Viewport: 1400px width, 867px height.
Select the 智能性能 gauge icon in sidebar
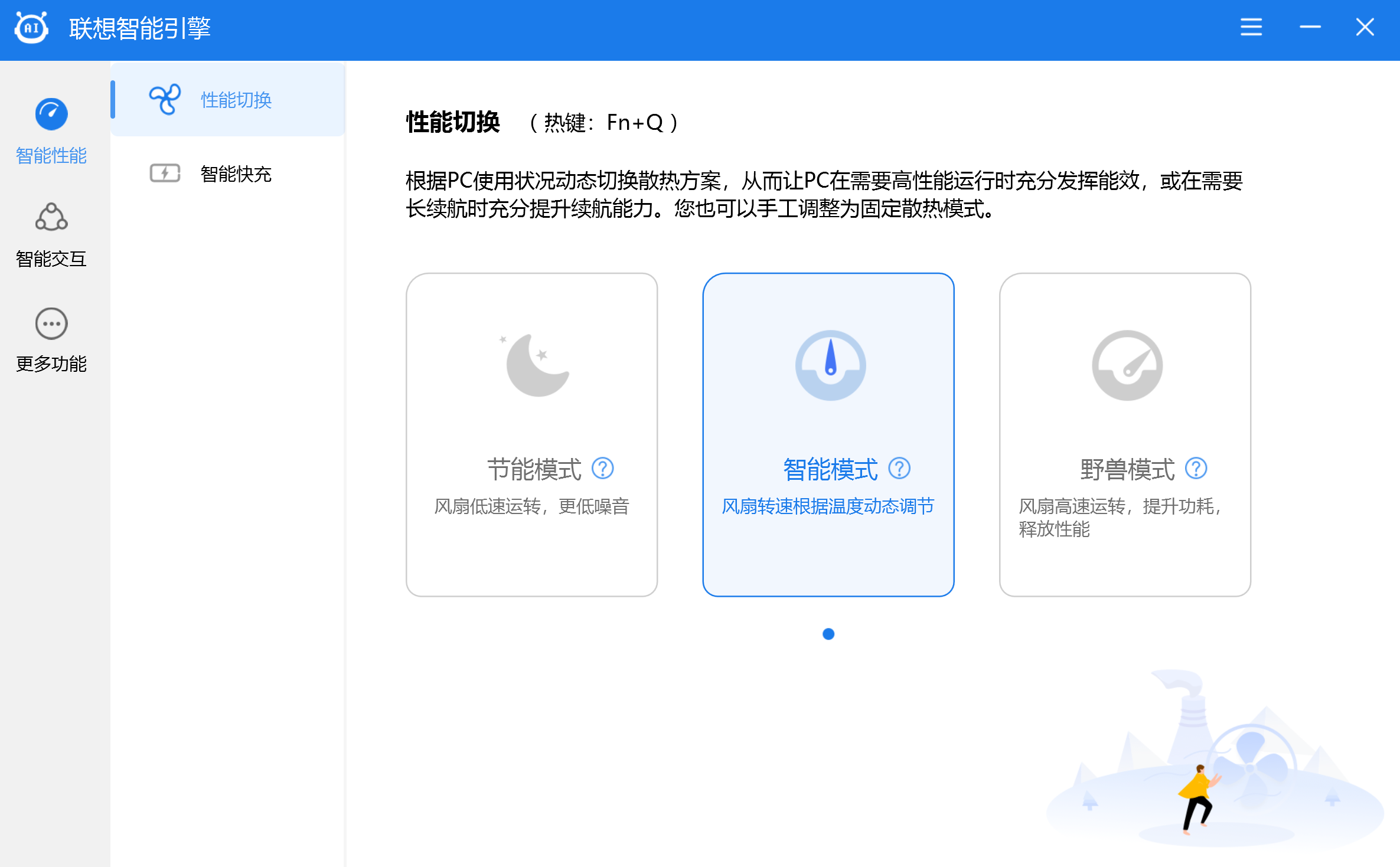[x=51, y=114]
